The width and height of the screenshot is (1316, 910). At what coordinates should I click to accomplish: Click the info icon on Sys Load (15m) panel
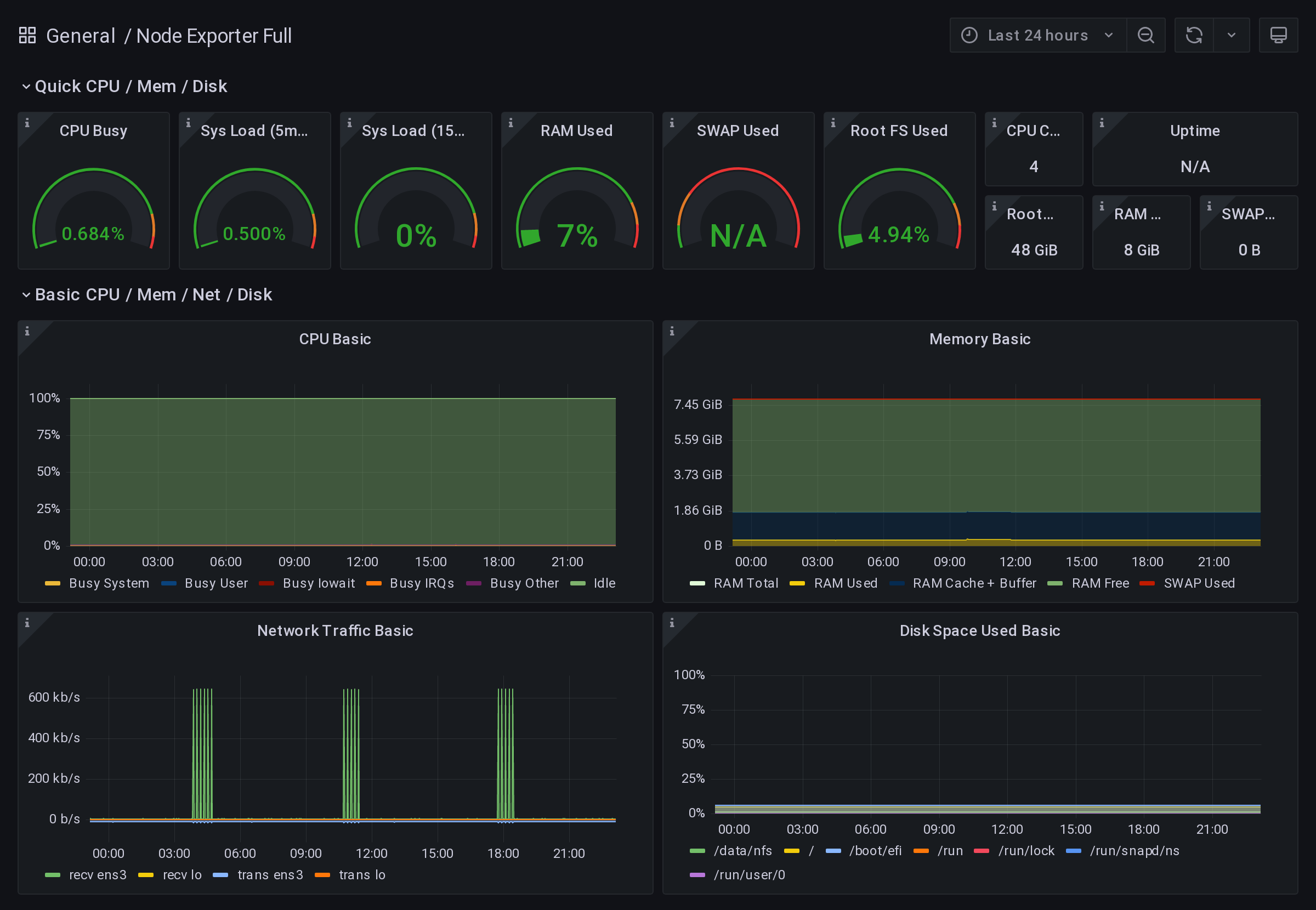point(349,123)
